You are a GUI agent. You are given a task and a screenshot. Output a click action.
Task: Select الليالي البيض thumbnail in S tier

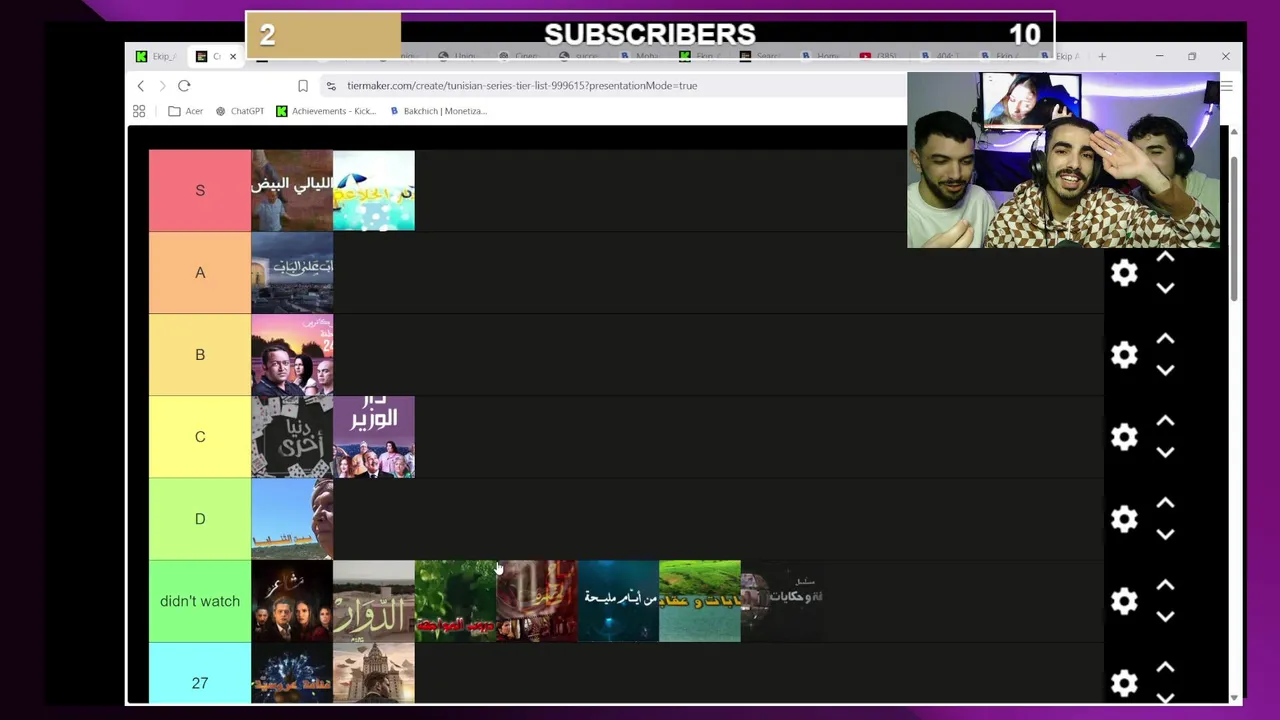pos(292,190)
